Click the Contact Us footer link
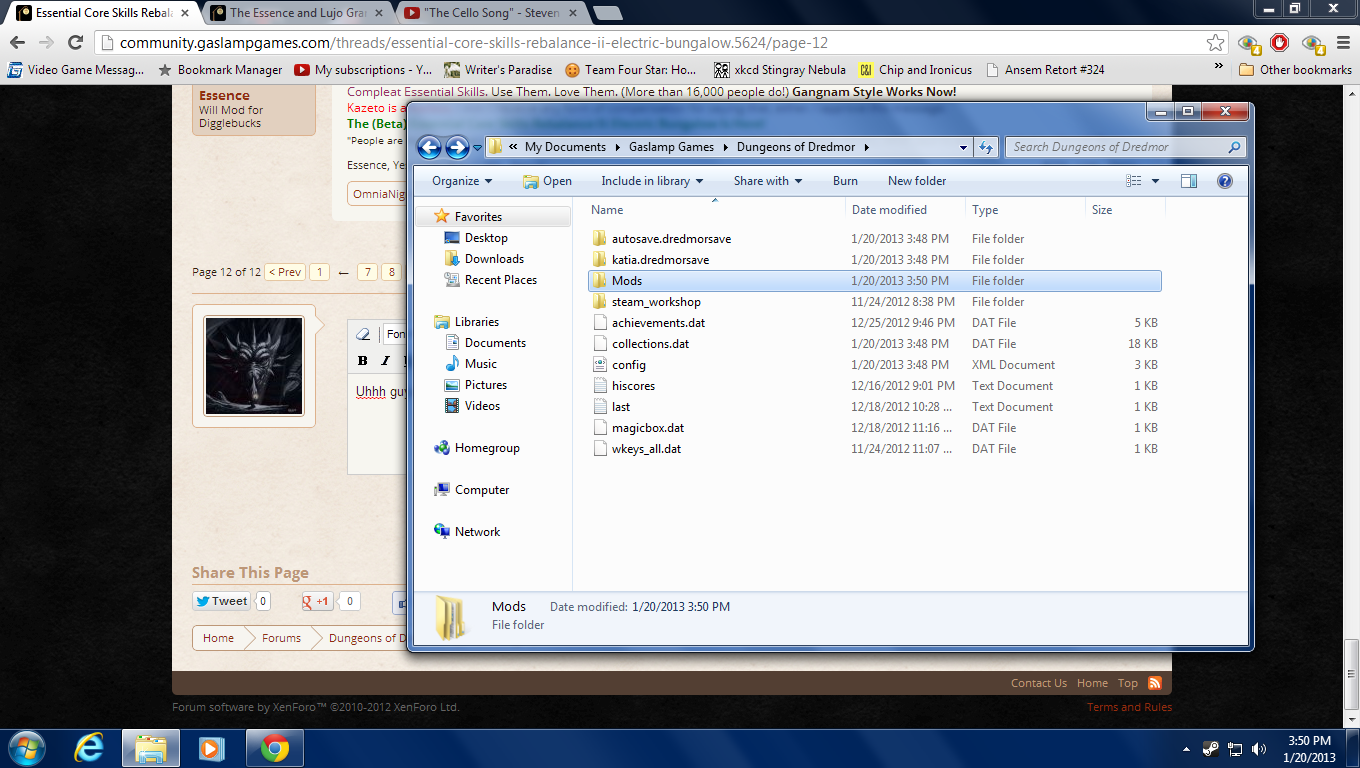 click(x=1038, y=683)
